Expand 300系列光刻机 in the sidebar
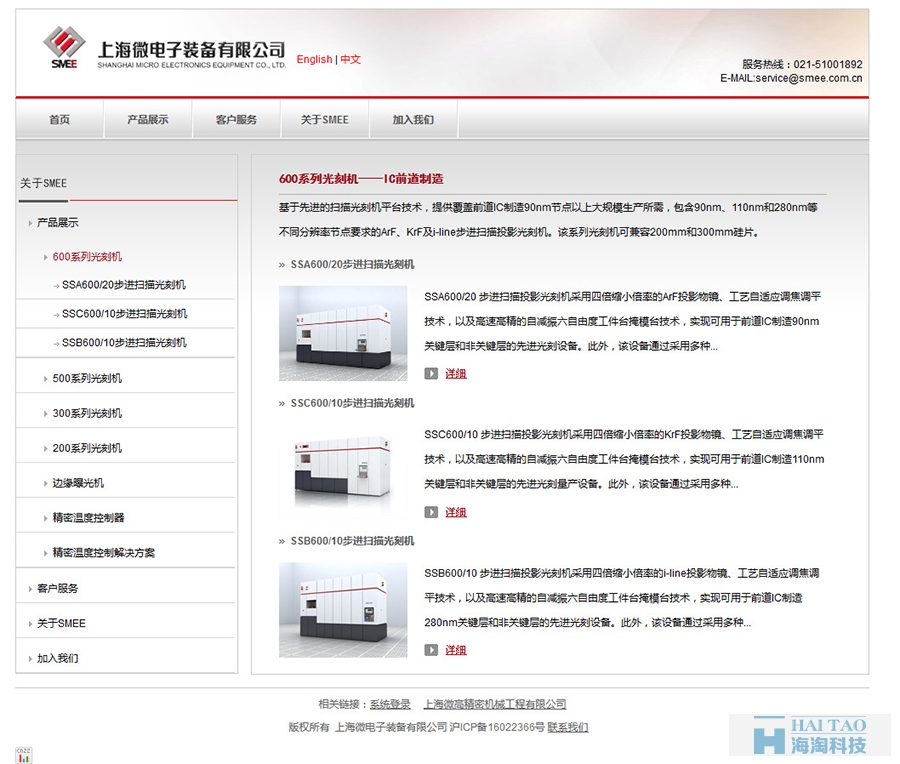900x764 pixels. point(87,413)
